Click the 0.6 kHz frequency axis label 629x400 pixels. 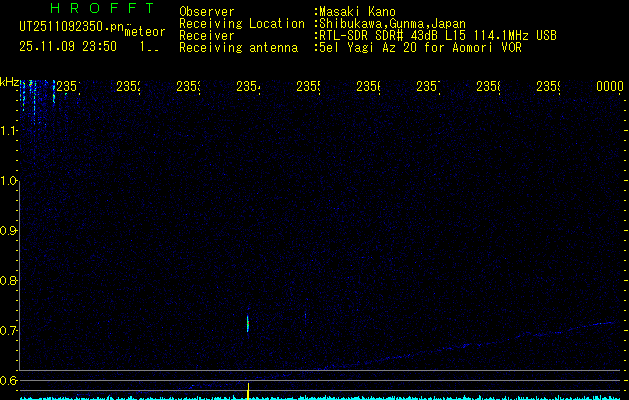(8, 380)
